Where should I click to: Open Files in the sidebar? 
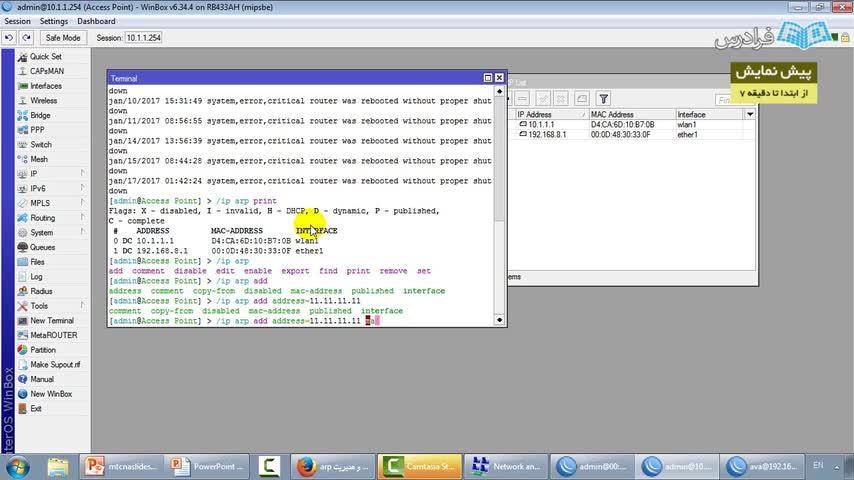coord(37,262)
